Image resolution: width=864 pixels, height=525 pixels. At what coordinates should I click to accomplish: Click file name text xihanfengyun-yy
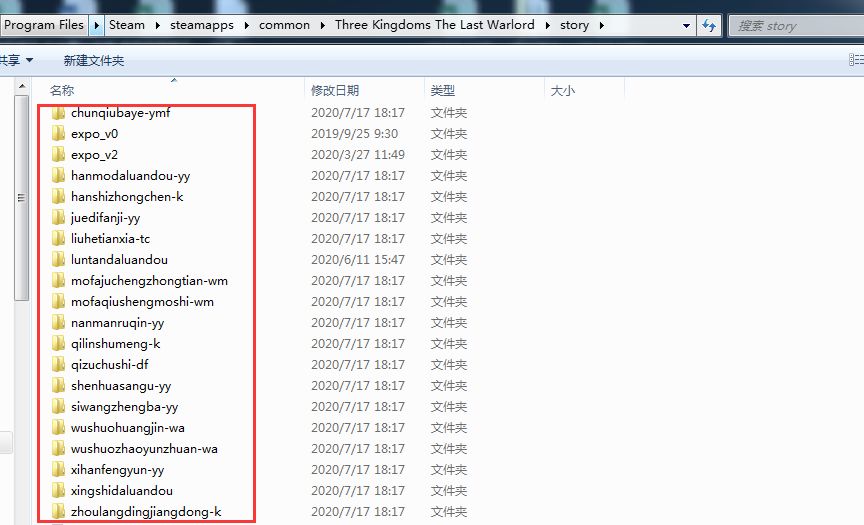click(117, 470)
